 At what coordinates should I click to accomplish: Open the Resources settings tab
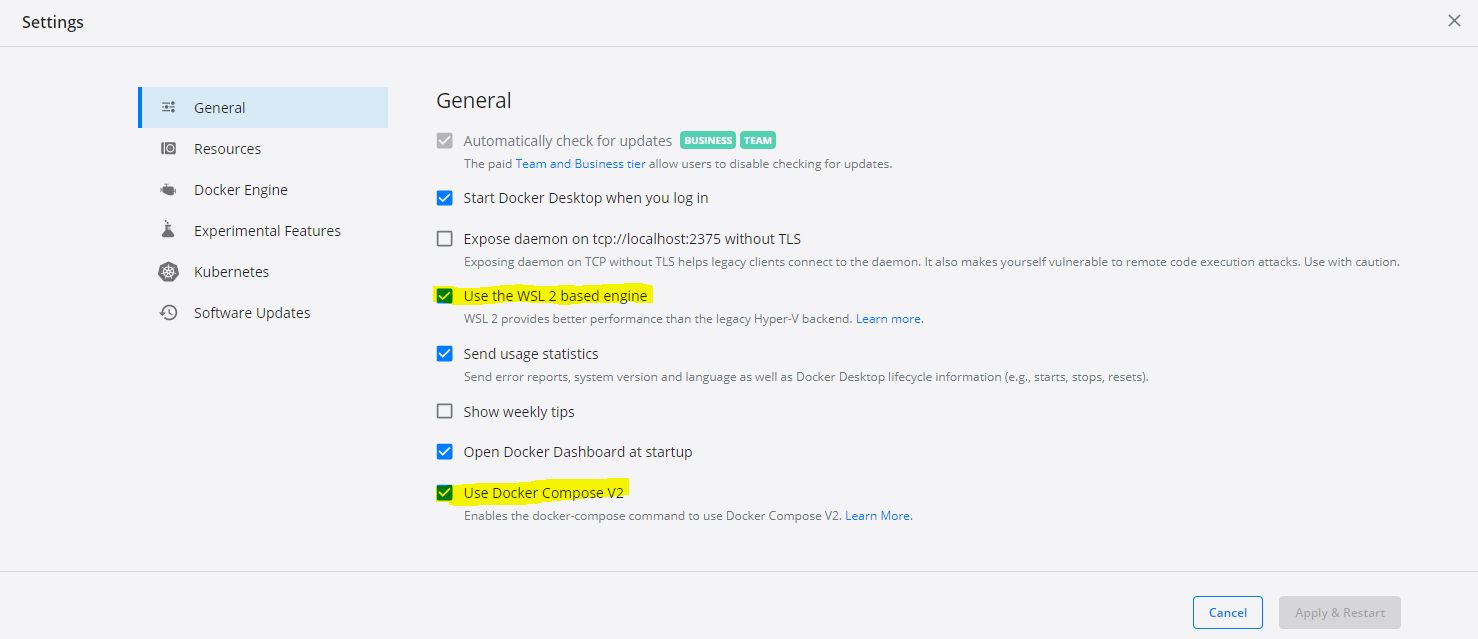[x=263, y=148]
